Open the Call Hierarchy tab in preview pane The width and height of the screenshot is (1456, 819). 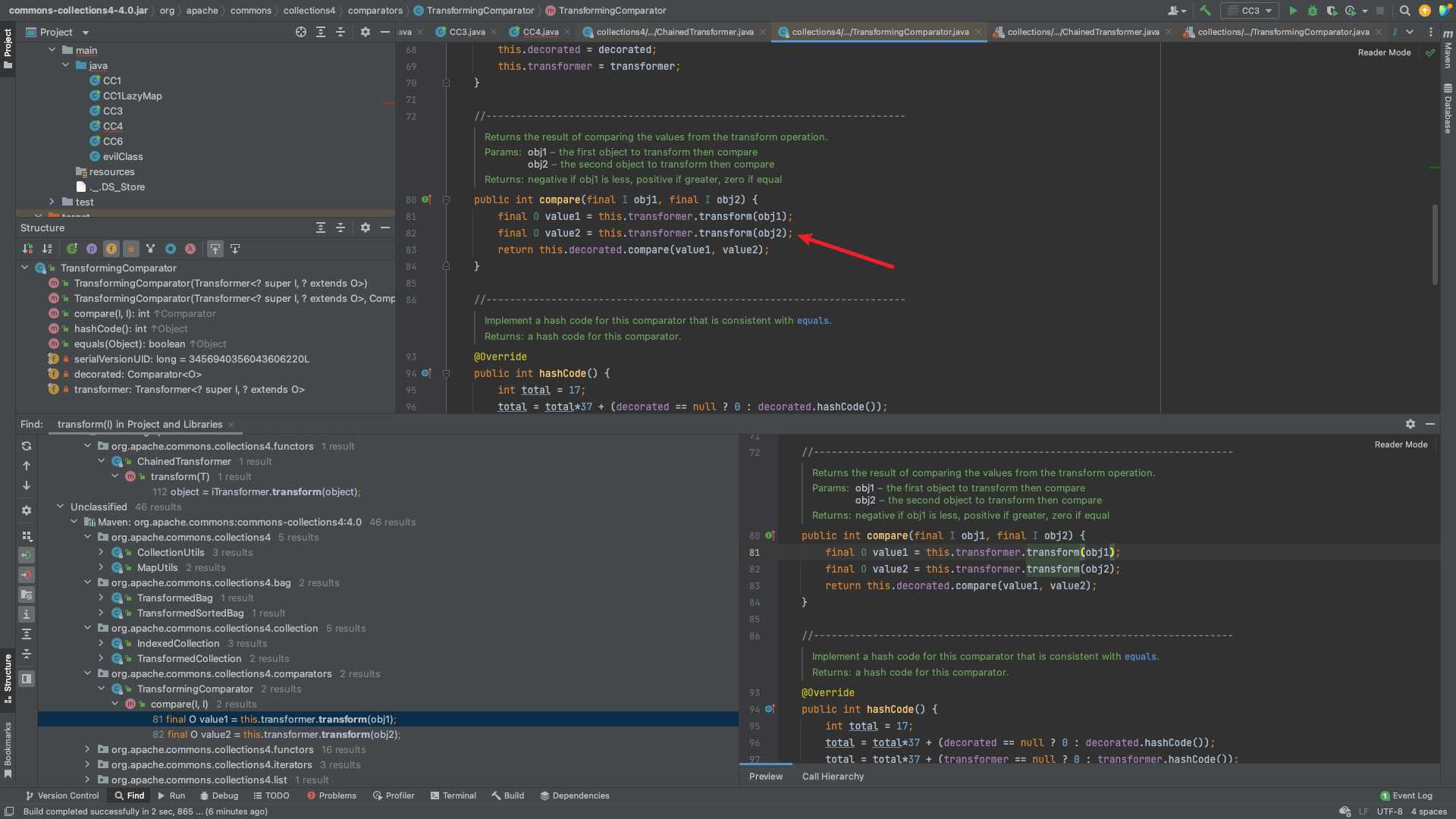[x=833, y=776]
